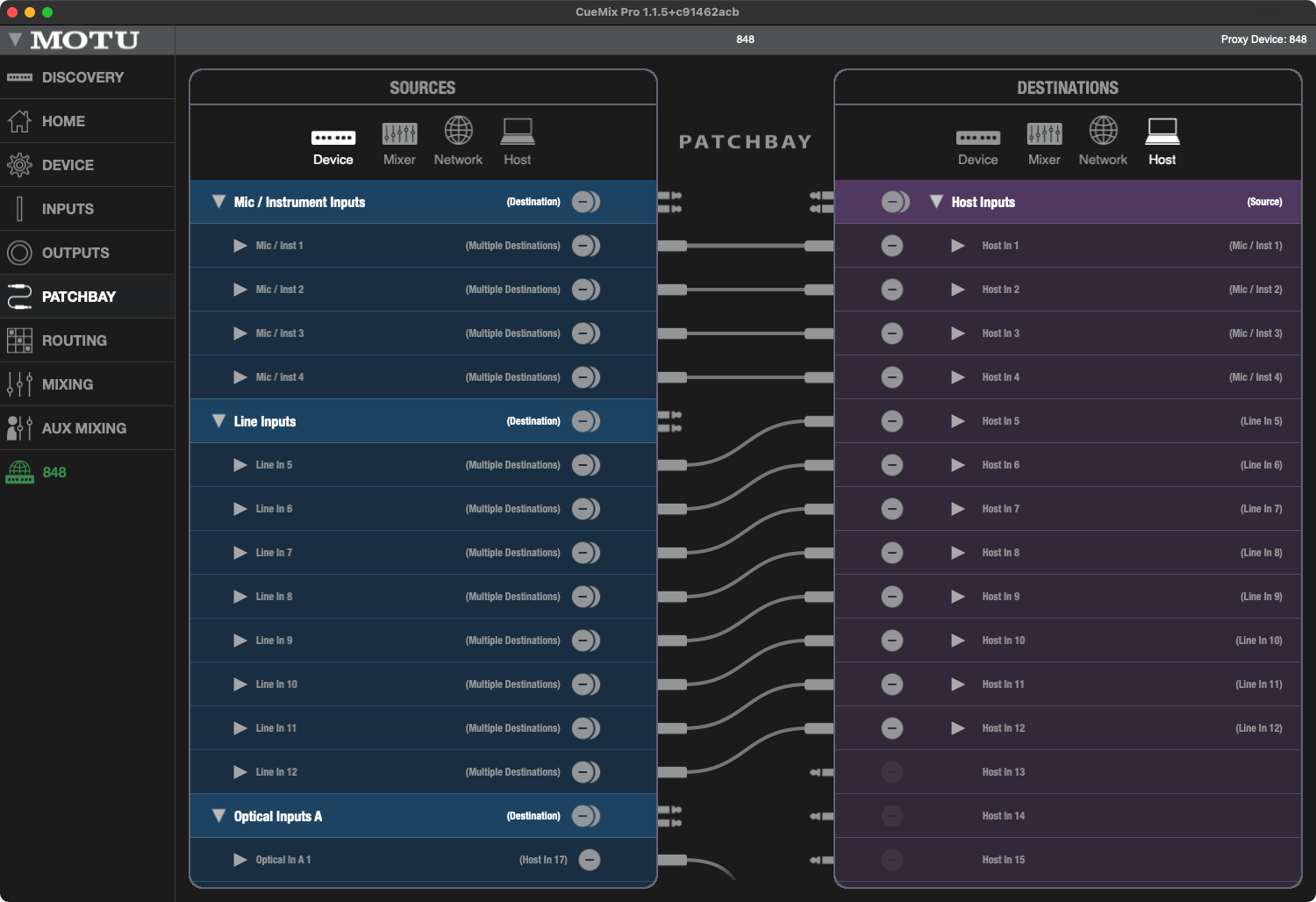Screen dimensions: 1316x902
Task: Click the Proxy Device: 848 label
Action: coord(1263,39)
